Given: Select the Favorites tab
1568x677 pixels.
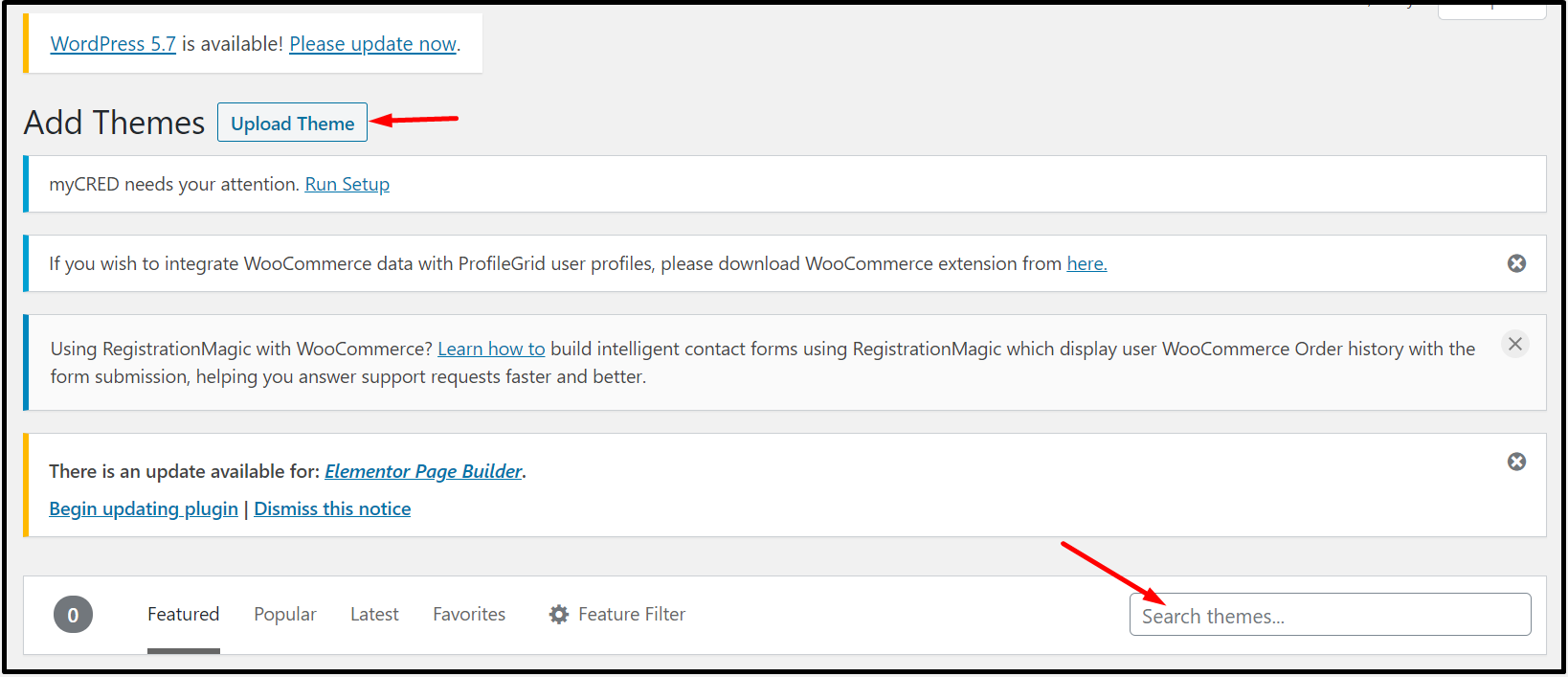Looking at the screenshot, I should (x=469, y=615).
